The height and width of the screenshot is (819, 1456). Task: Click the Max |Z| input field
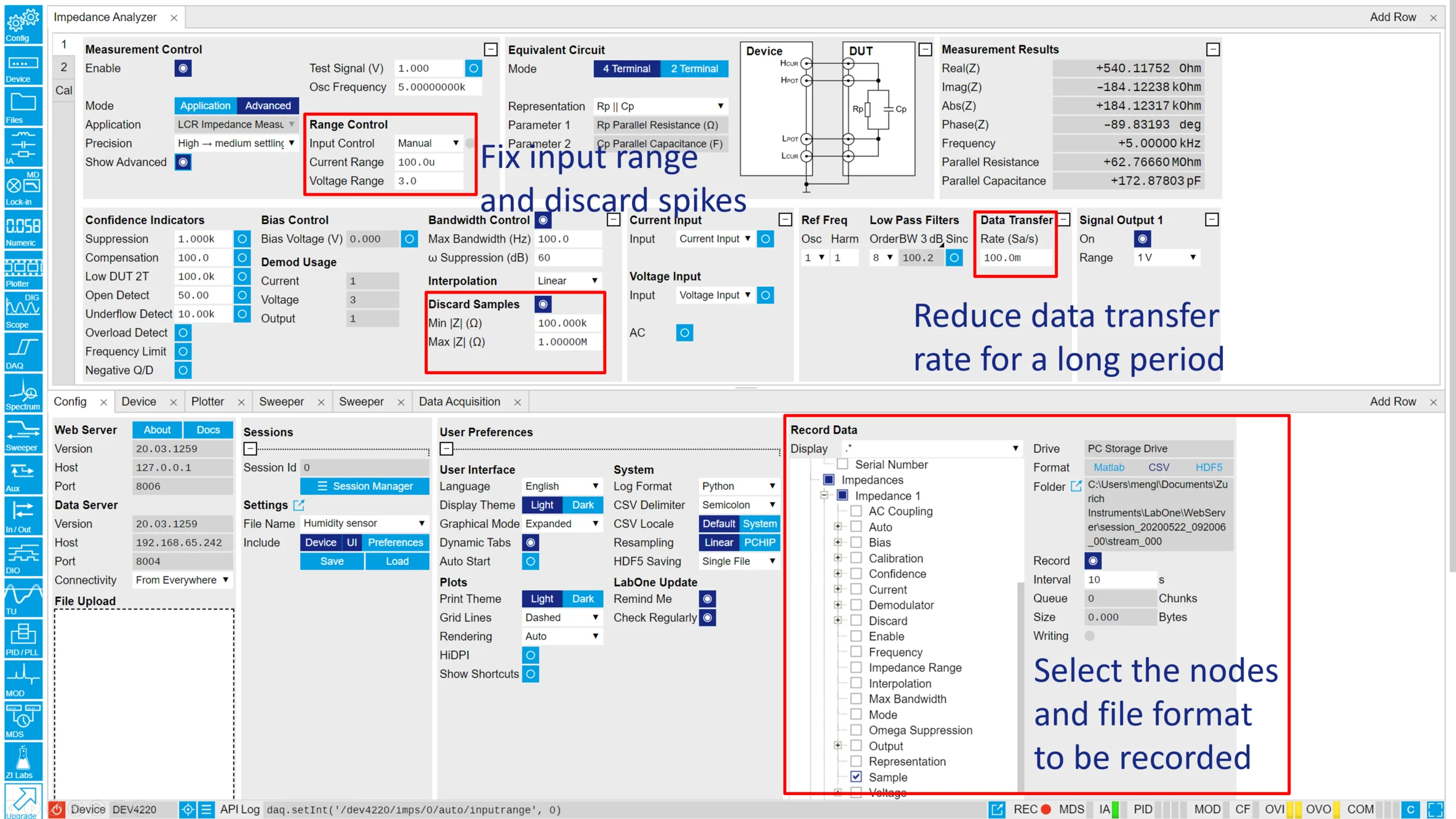click(x=567, y=342)
